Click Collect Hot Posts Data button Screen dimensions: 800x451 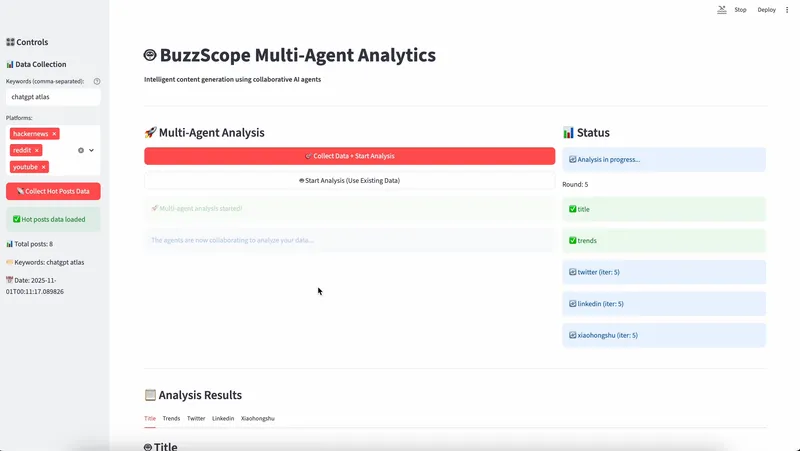tap(53, 191)
